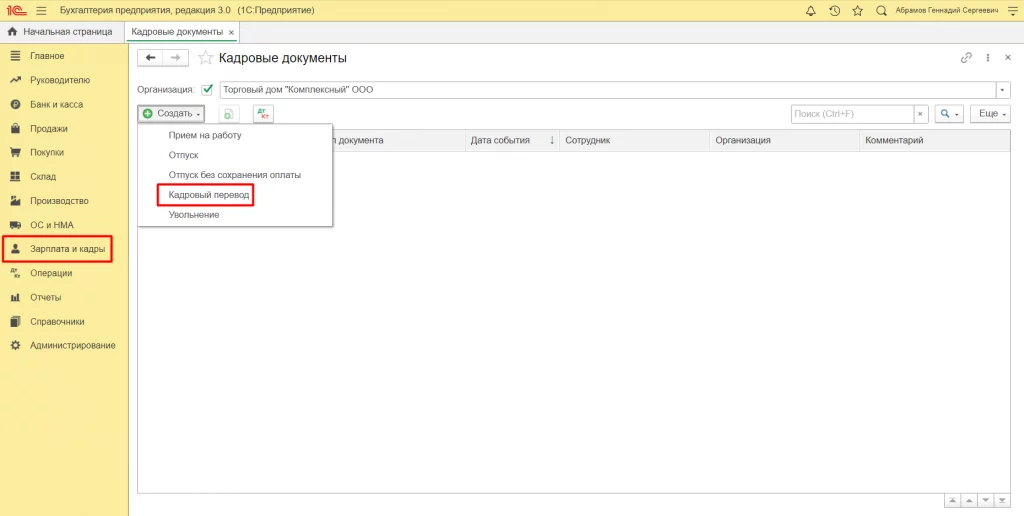The height and width of the screenshot is (516, 1024).
Task: Show Дт/Кт postings icon
Action: 263,114
